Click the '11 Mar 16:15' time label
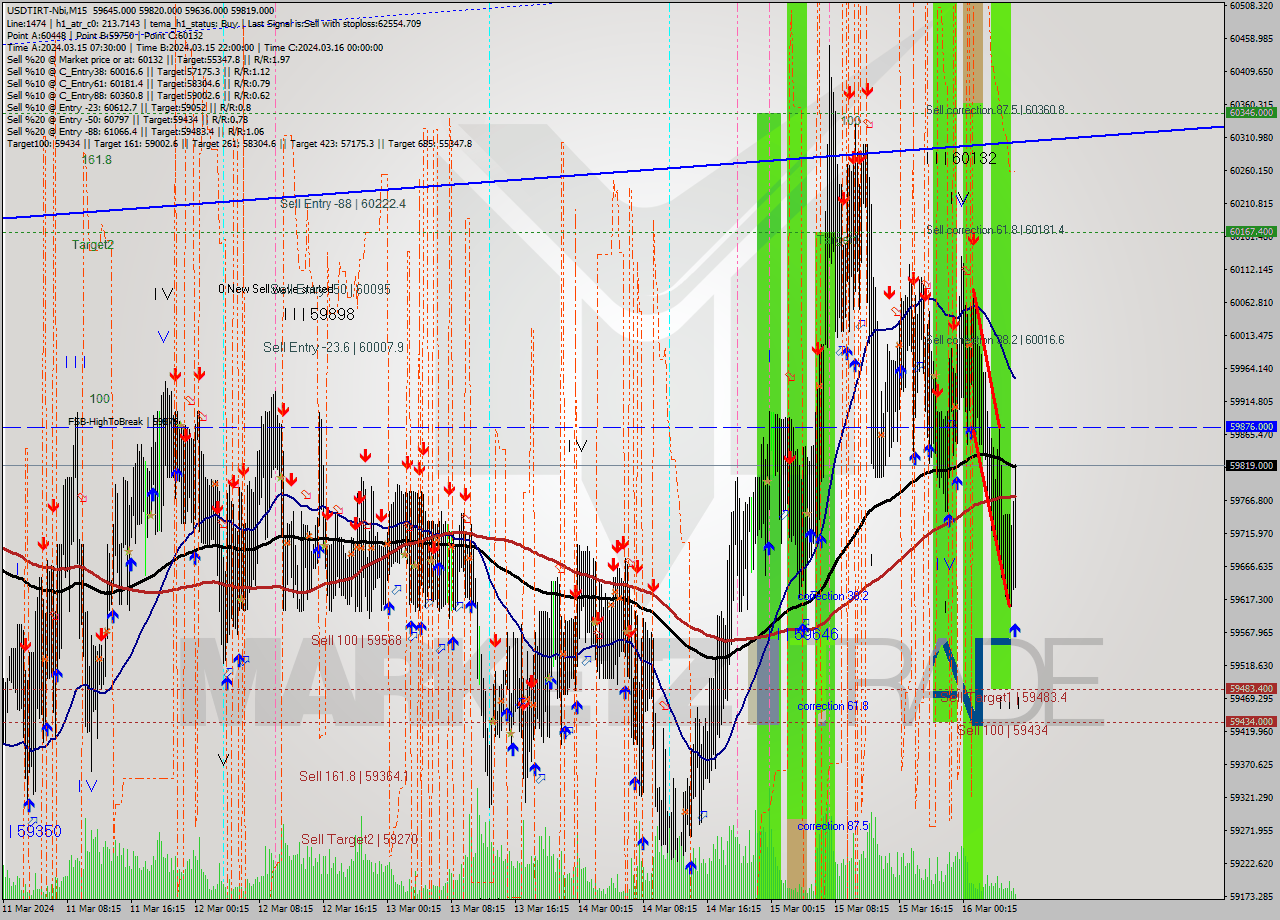Viewport: 1280px width, 920px height. pyautogui.click(x=159, y=910)
